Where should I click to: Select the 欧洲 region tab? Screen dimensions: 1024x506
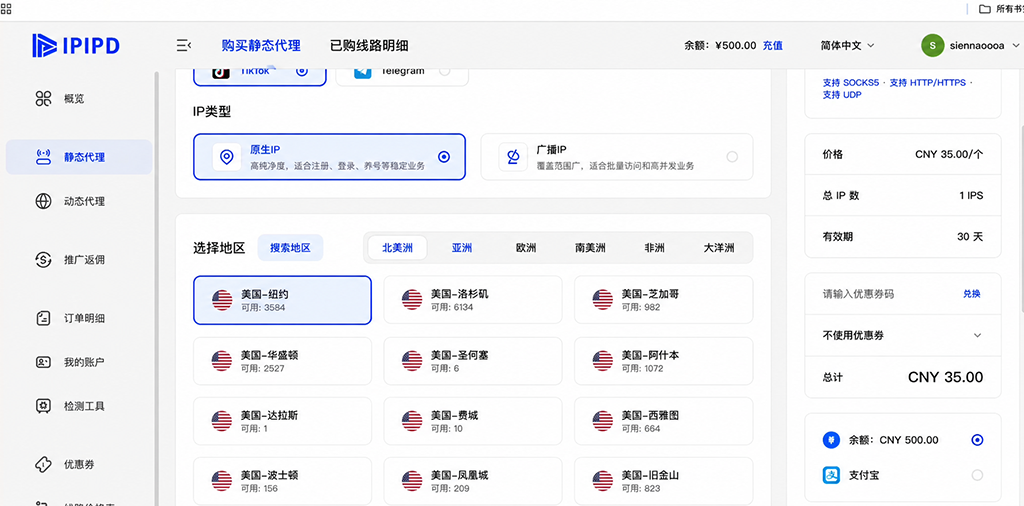click(x=526, y=248)
